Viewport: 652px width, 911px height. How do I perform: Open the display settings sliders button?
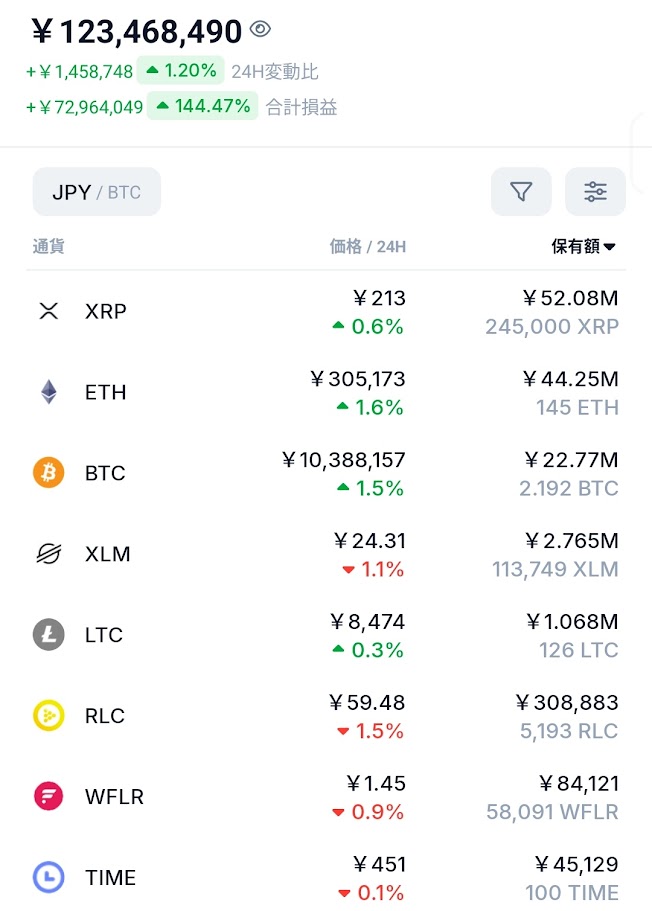click(595, 192)
